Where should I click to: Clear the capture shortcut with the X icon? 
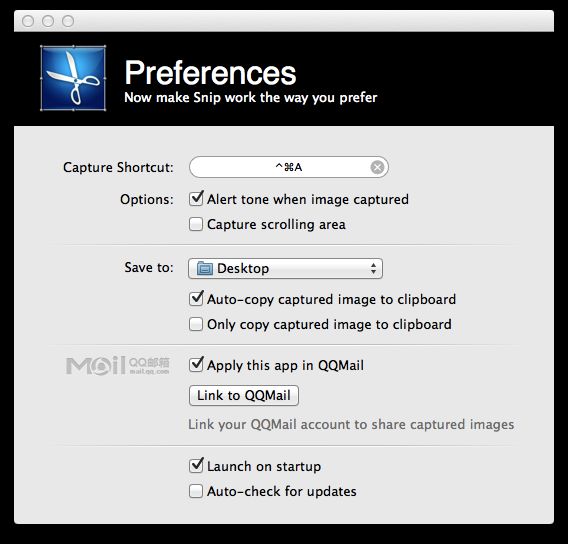pos(377,167)
